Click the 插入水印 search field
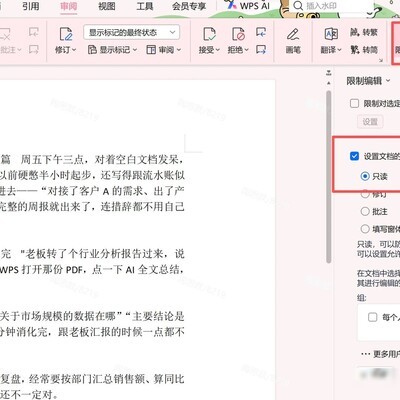Screen dimensions: 400x400 (x=333, y=6)
